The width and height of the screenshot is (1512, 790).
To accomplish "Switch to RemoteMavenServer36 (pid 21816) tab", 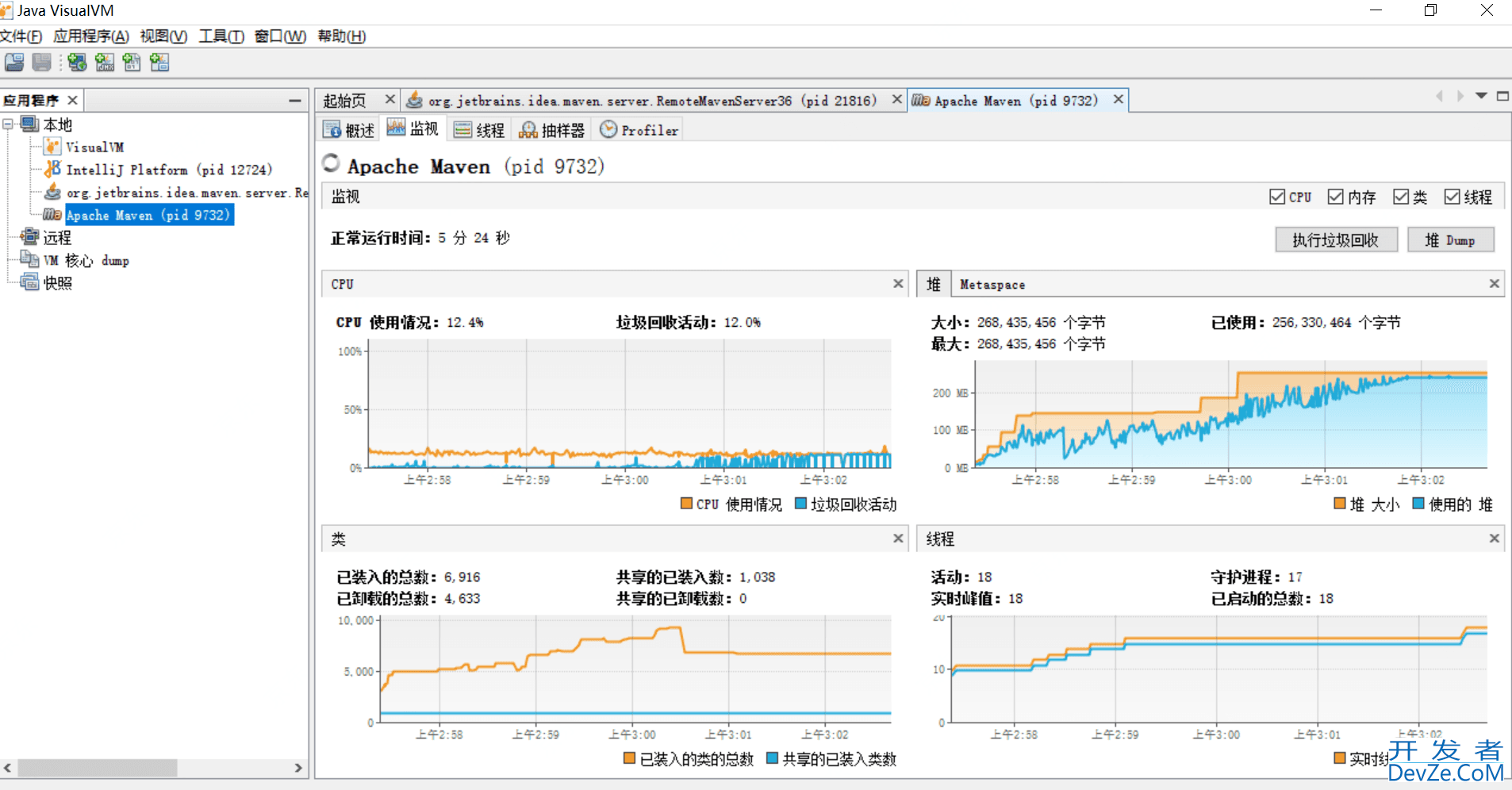I will 652,101.
